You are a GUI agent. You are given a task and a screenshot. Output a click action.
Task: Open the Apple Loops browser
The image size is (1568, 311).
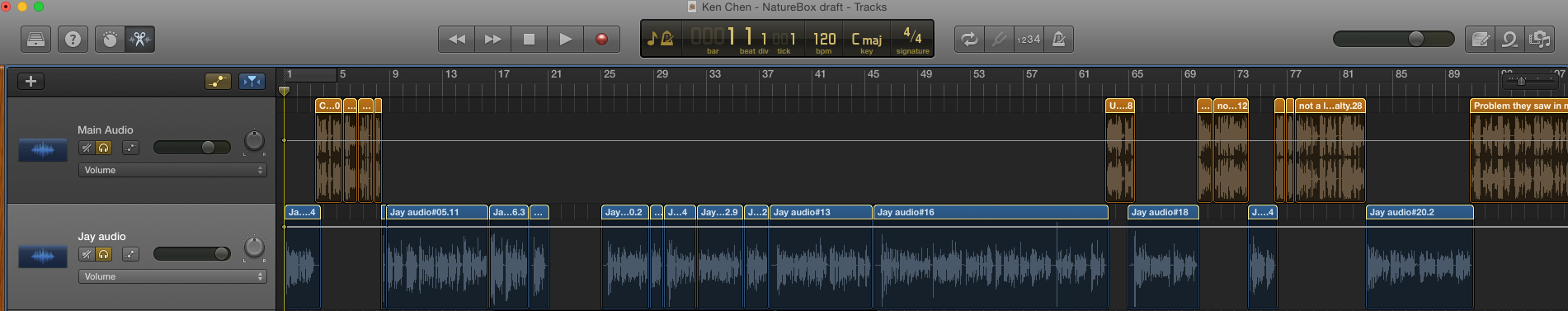point(1510,39)
